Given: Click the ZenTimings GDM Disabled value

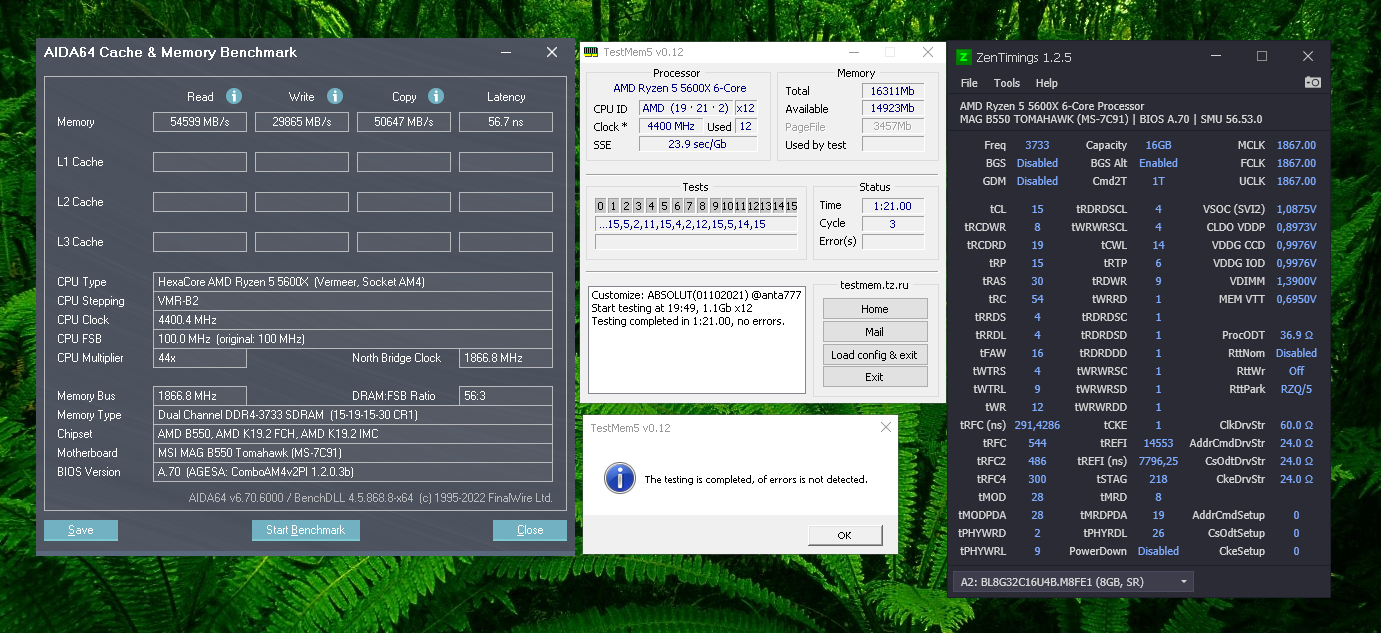Looking at the screenshot, I should tap(1037, 181).
